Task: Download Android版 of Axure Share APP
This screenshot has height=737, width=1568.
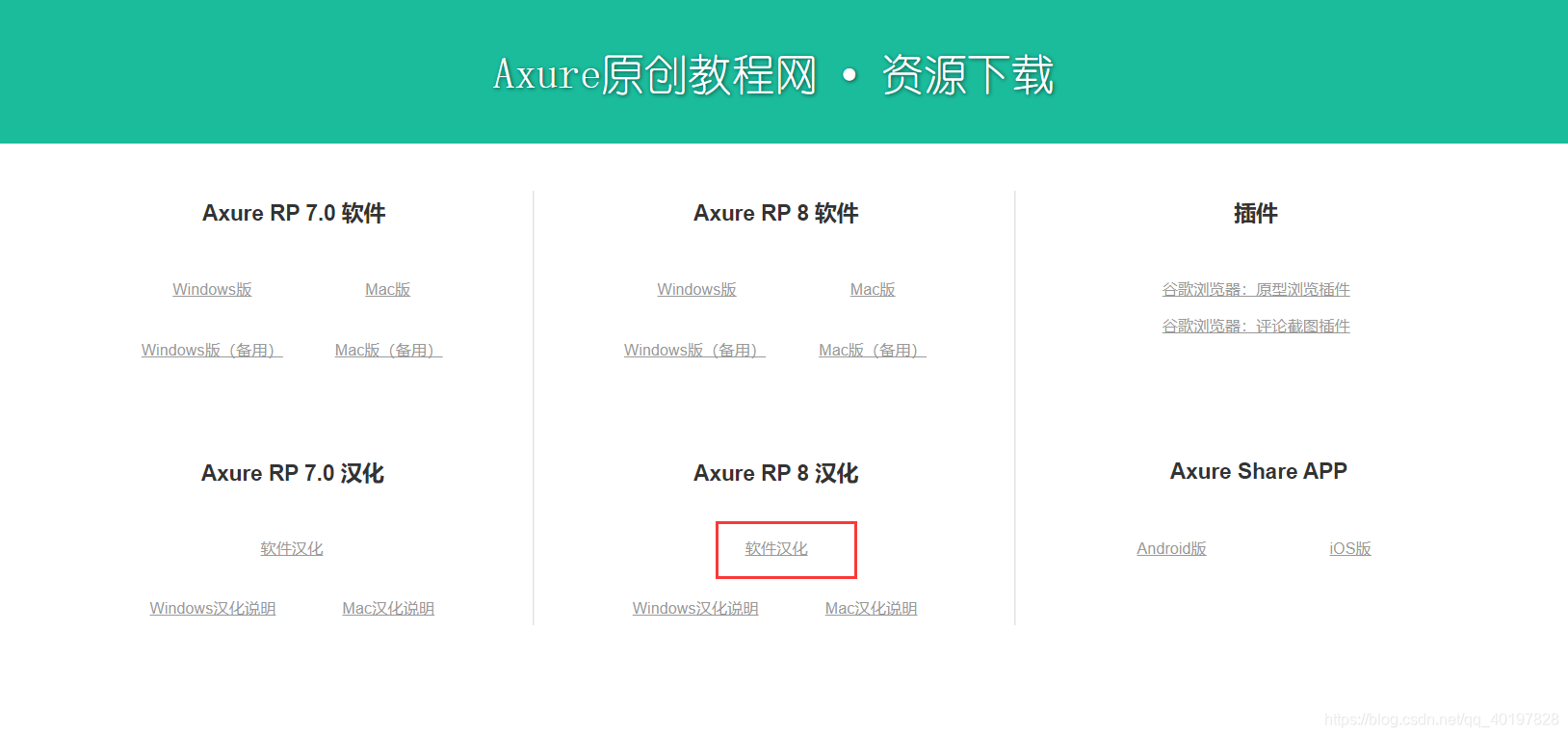Action: click(x=1171, y=549)
